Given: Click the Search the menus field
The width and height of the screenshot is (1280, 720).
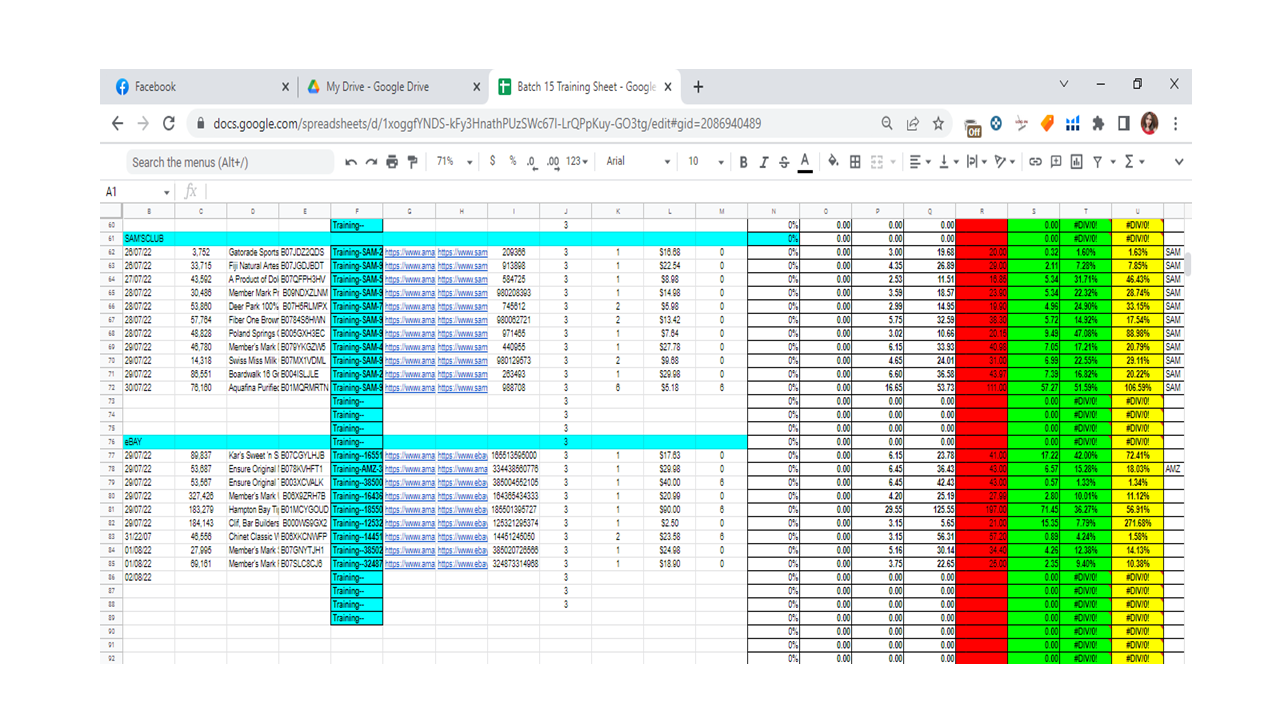Looking at the screenshot, I should [x=230, y=162].
